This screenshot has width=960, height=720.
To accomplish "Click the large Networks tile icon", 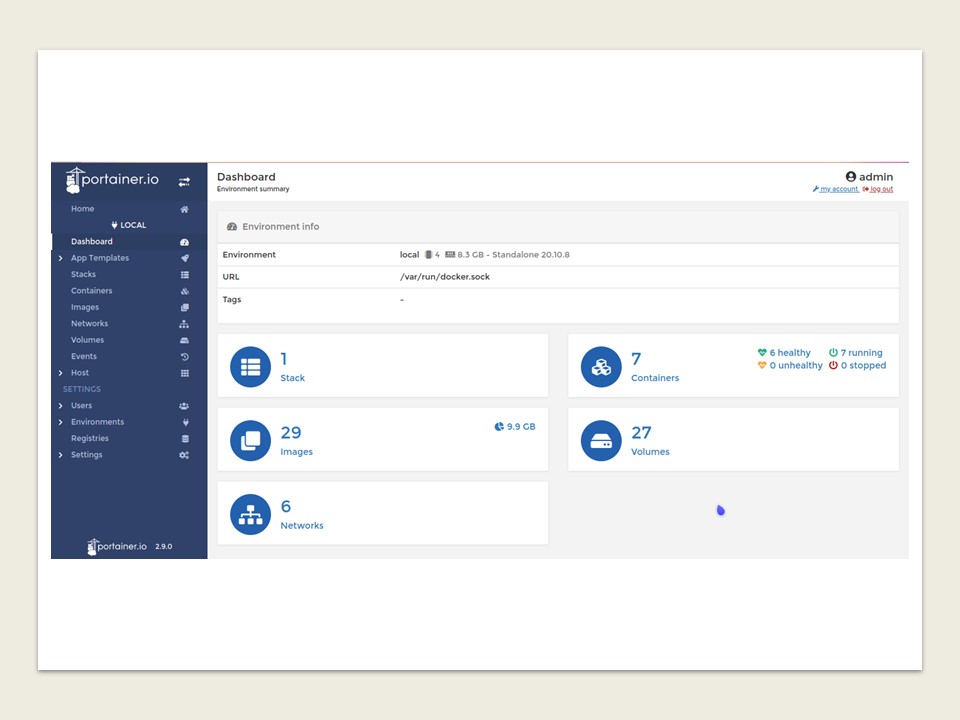I will pyautogui.click(x=250, y=515).
